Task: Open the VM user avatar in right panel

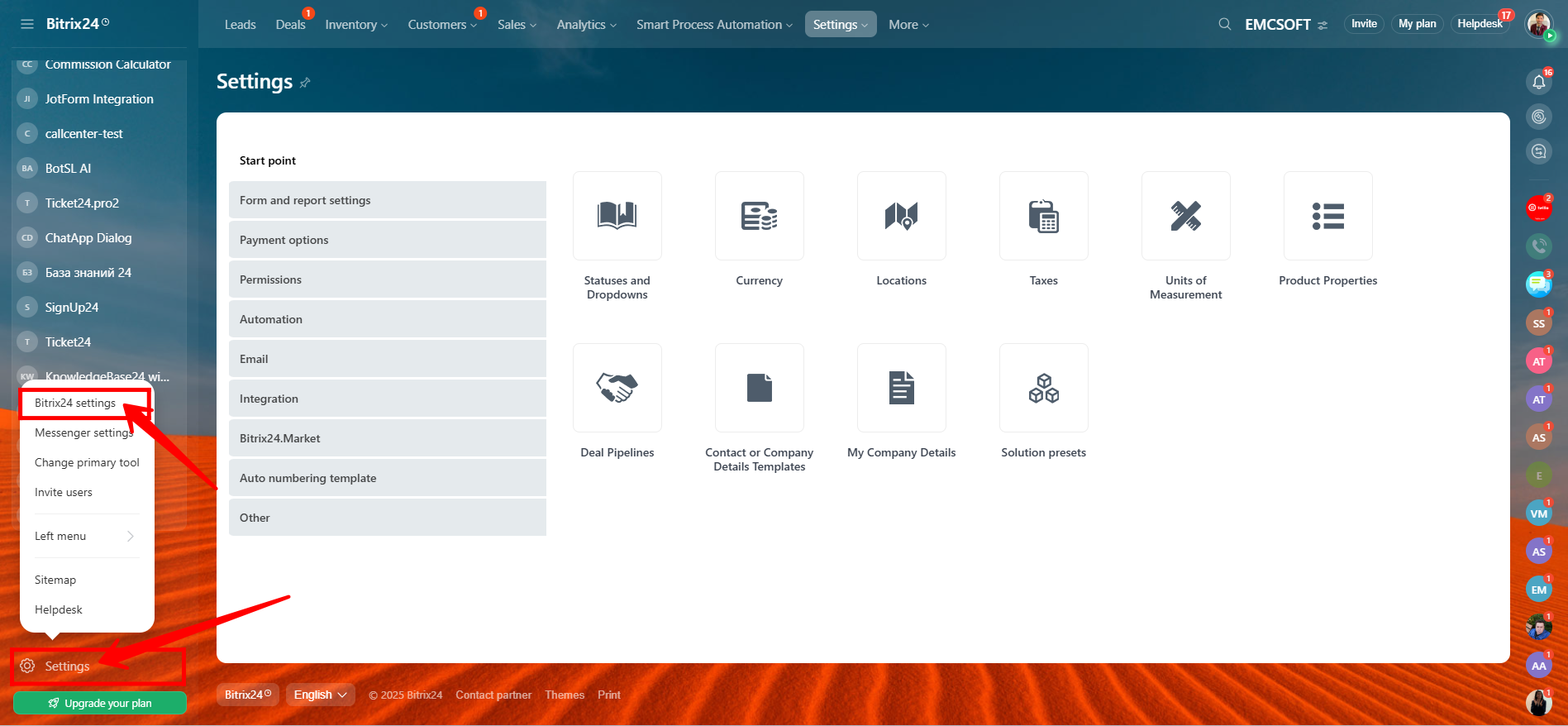Action: (x=1539, y=513)
